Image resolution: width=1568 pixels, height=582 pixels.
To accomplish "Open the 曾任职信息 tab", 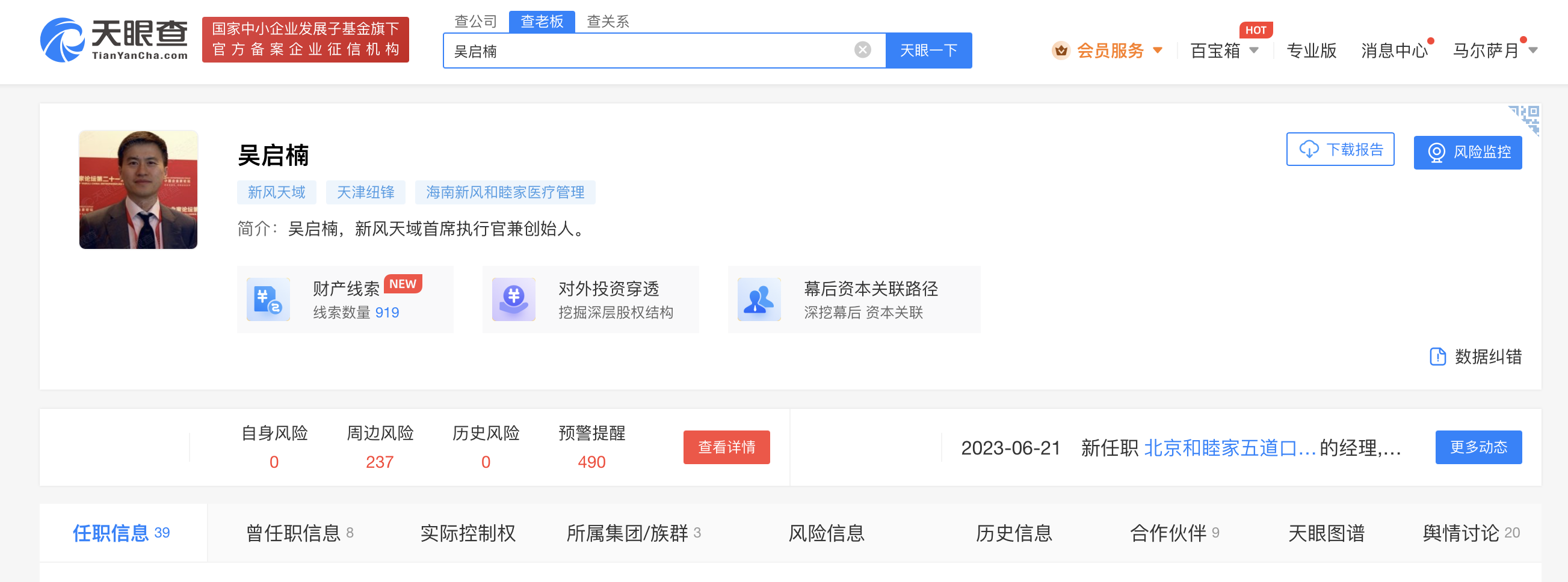I will [x=300, y=533].
